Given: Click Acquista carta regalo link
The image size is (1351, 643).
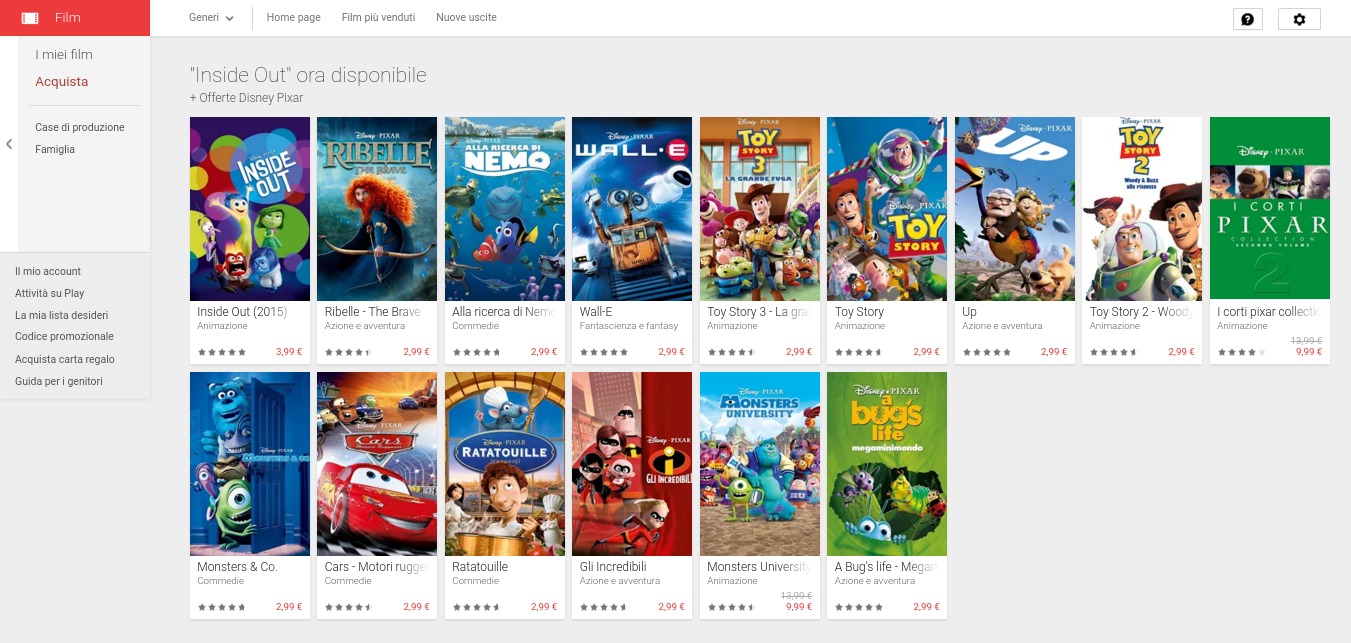Looking at the screenshot, I should (x=65, y=359).
